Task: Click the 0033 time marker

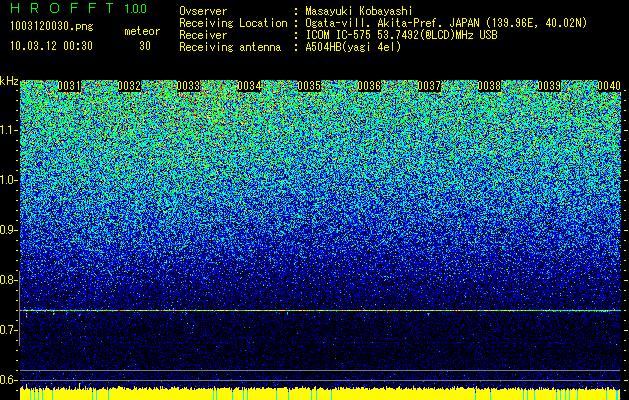Action: (x=189, y=86)
